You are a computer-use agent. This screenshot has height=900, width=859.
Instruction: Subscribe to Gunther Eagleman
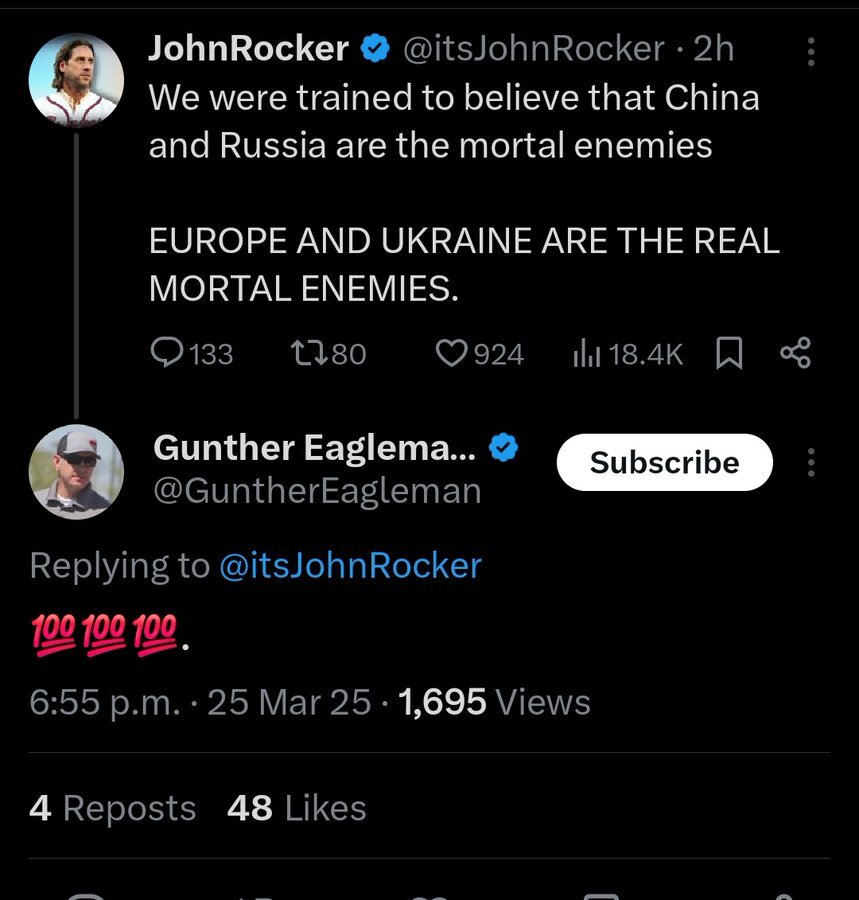tap(664, 462)
